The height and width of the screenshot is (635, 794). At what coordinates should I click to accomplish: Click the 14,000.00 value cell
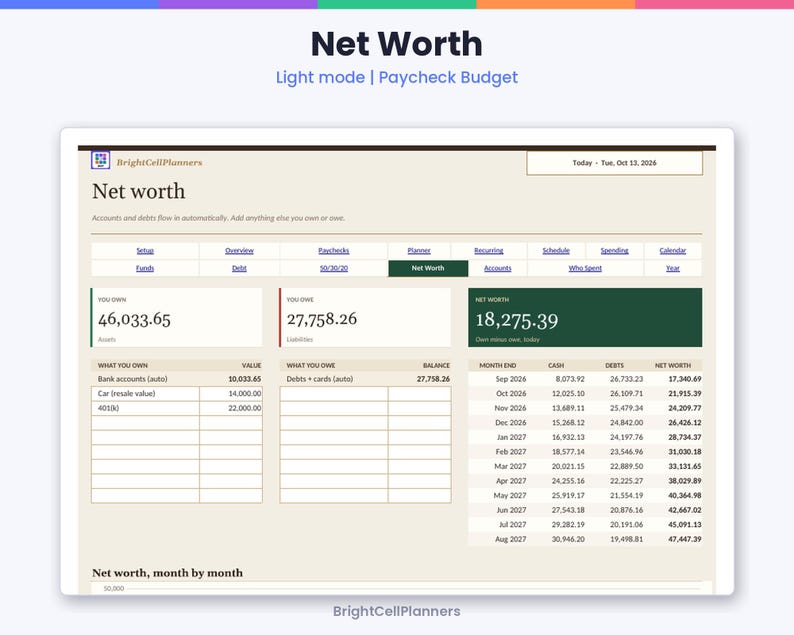click(231, 393)
